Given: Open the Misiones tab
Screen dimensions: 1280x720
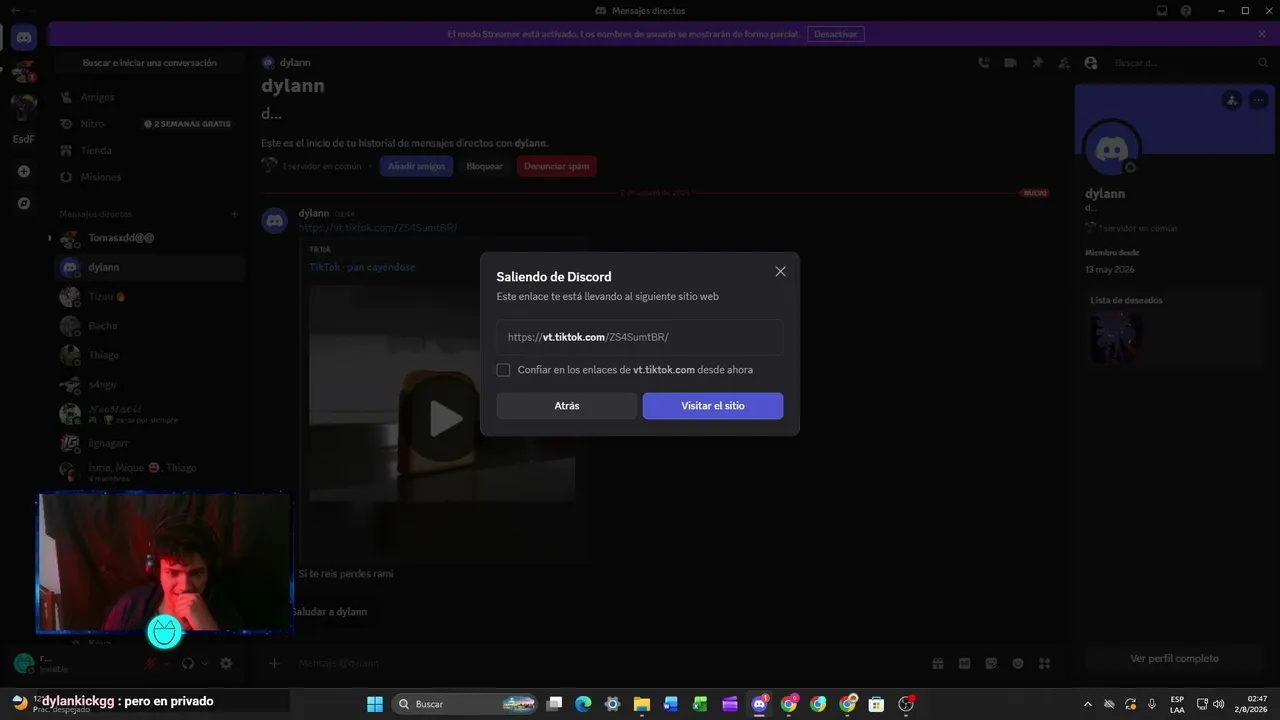Looking at the screenshot, I should (x=150, y=177).
